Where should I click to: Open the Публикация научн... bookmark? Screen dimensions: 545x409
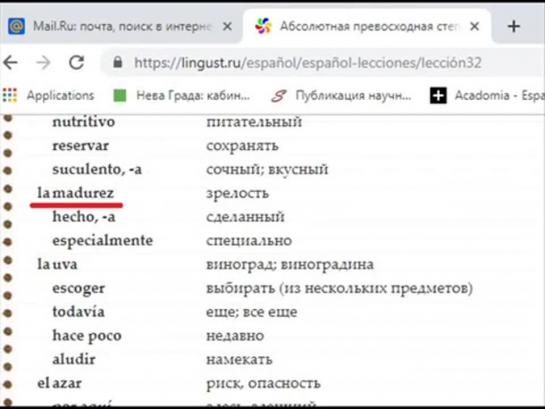tap(341, 95)
